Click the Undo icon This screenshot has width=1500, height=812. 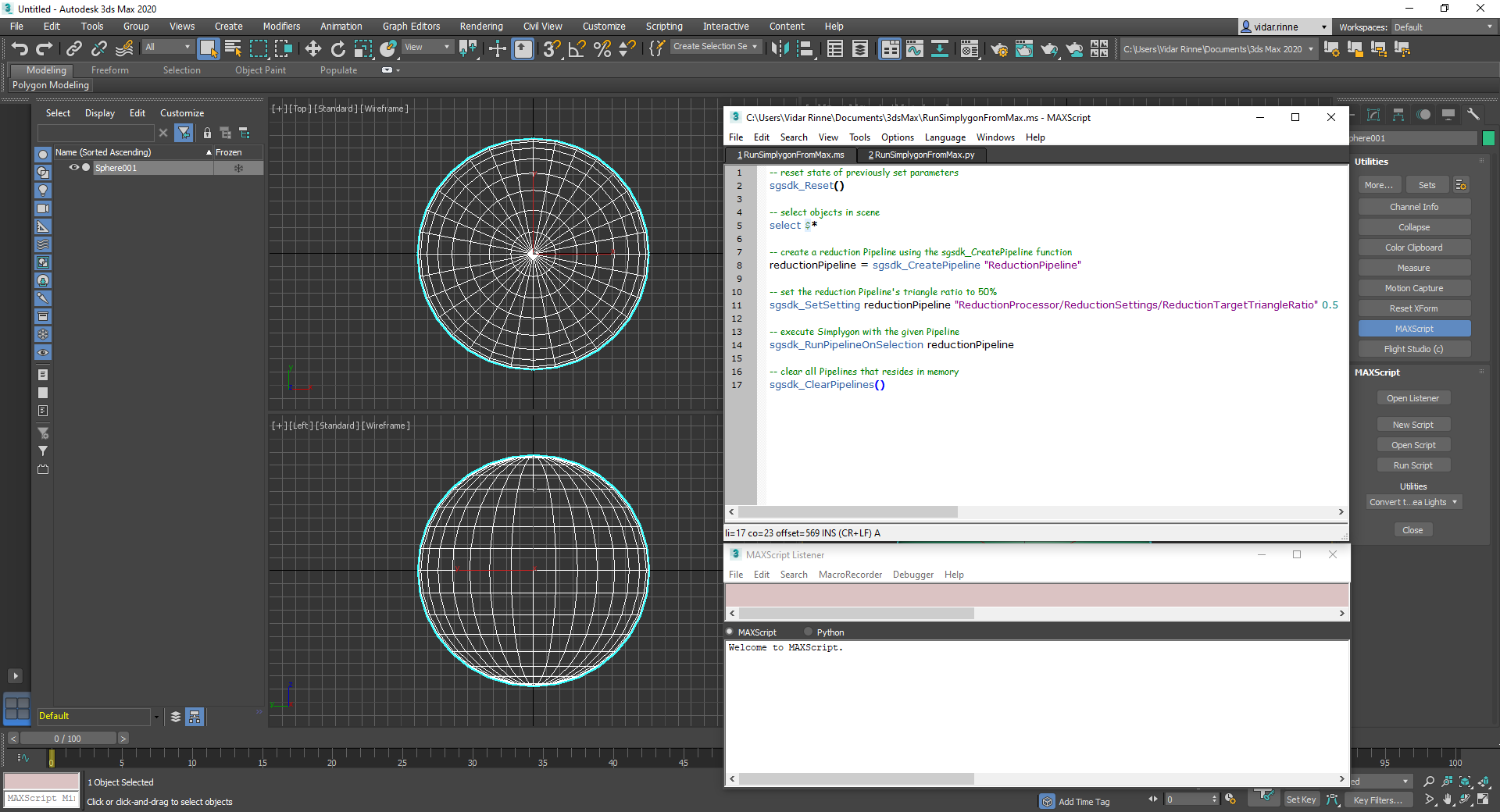20,48
